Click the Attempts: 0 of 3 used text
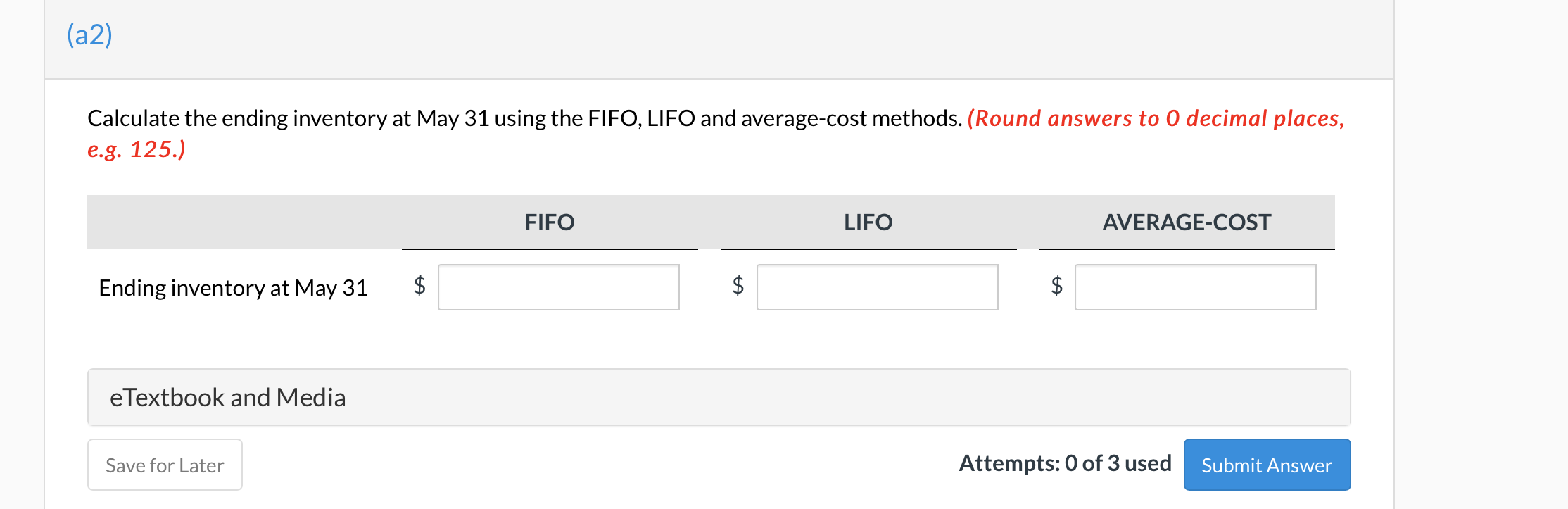The image size is (1568, 509). [x=1065, y=463]
